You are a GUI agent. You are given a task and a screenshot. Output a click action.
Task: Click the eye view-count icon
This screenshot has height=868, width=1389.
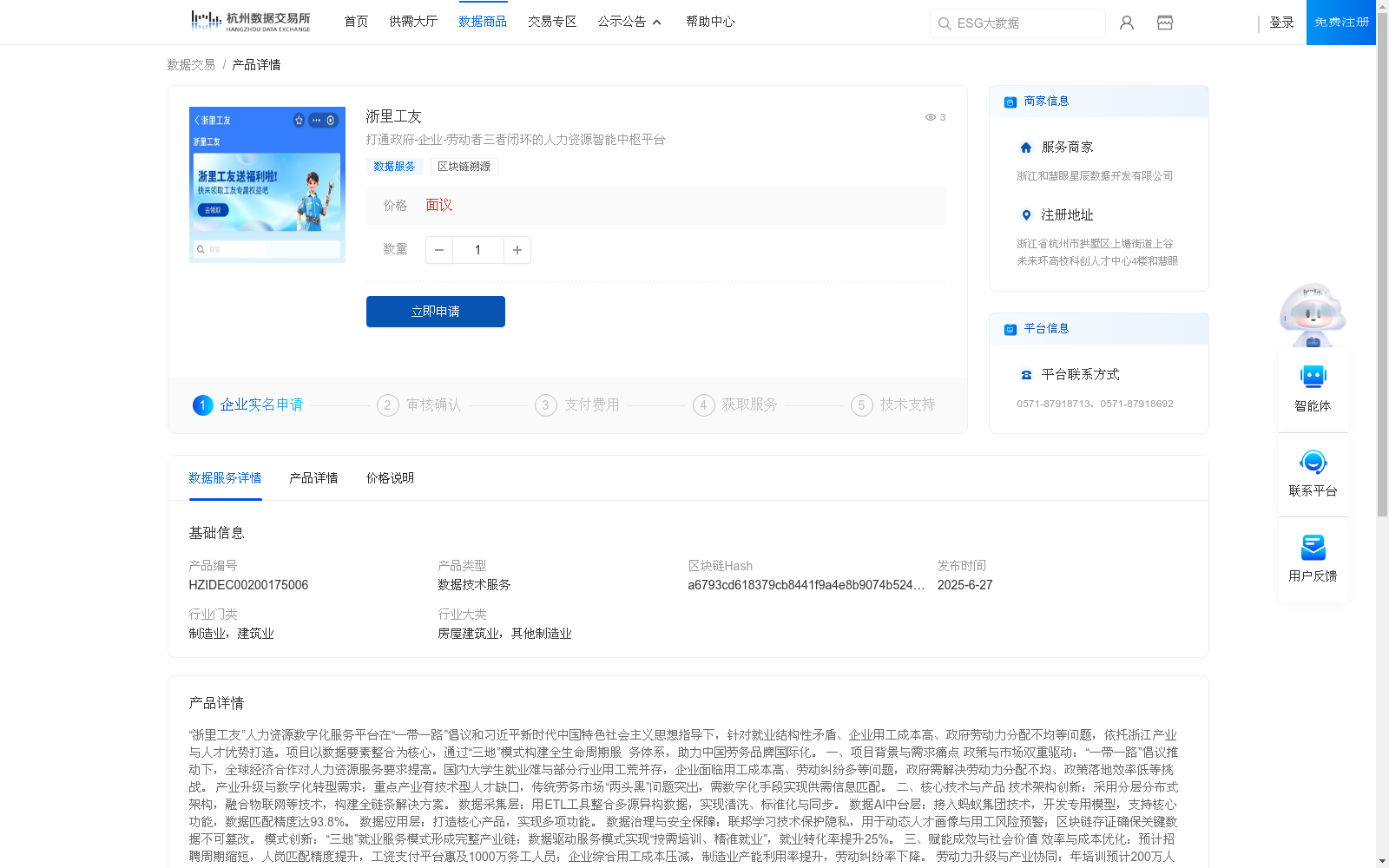(930, 117)
